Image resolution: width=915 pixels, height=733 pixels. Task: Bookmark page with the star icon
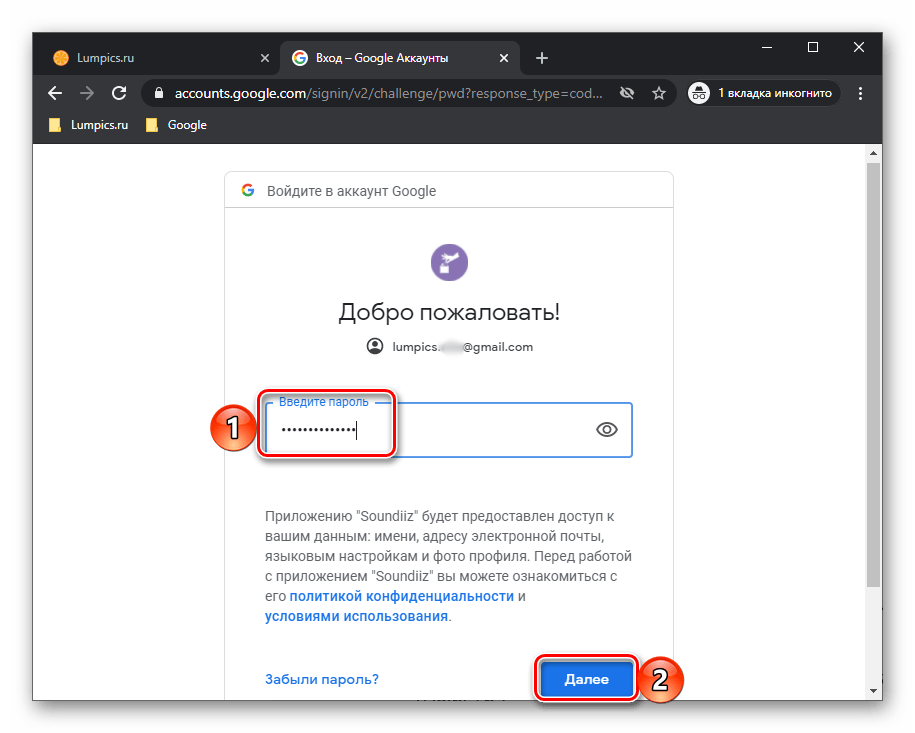point(658,93)
